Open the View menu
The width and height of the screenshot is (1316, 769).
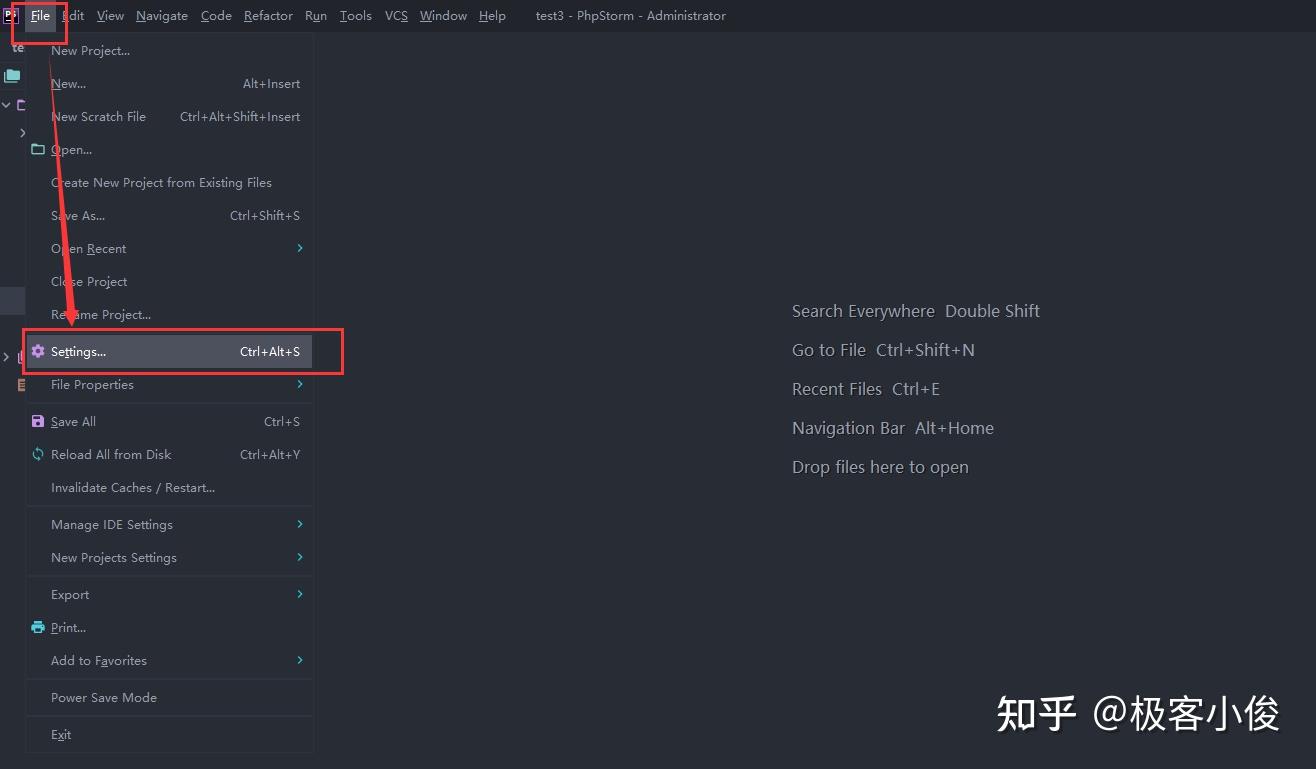point(110,15)
